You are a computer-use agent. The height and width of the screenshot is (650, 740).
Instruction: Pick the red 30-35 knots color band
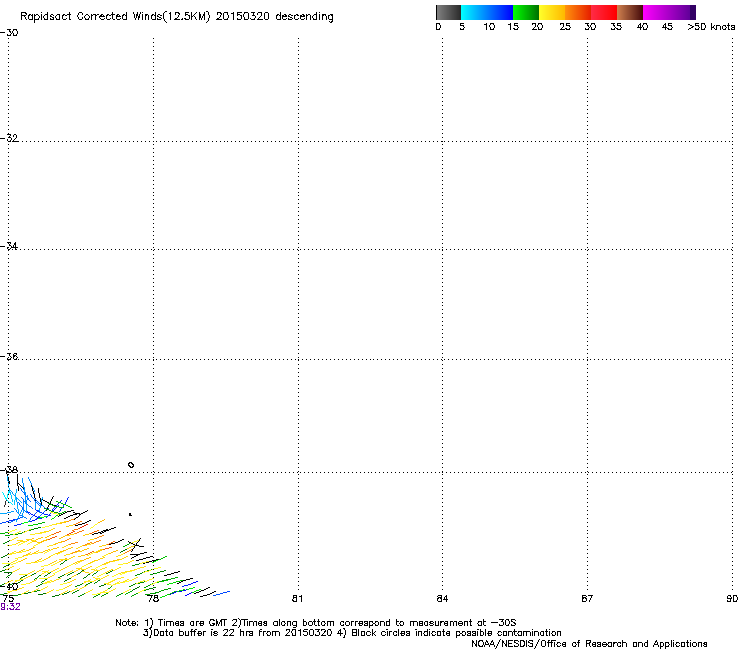[x=604, y=12]
